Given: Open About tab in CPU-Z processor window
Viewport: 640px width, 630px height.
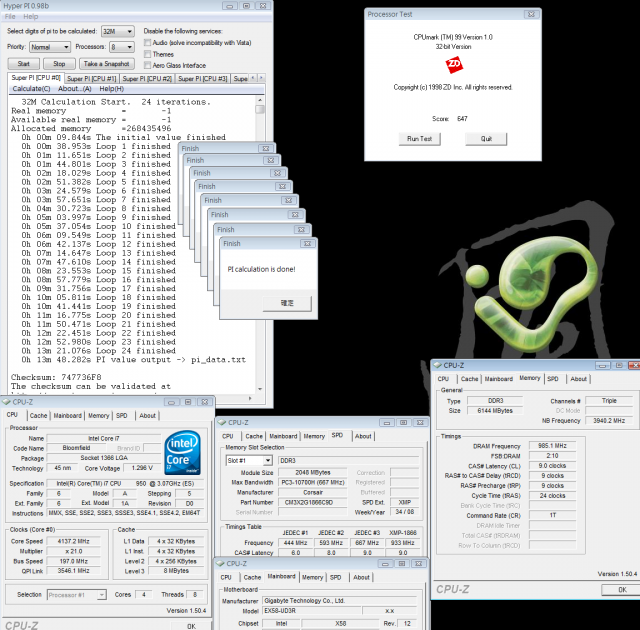Looking at the screenshot, I should pyautogui.click(x=147, y=415).
